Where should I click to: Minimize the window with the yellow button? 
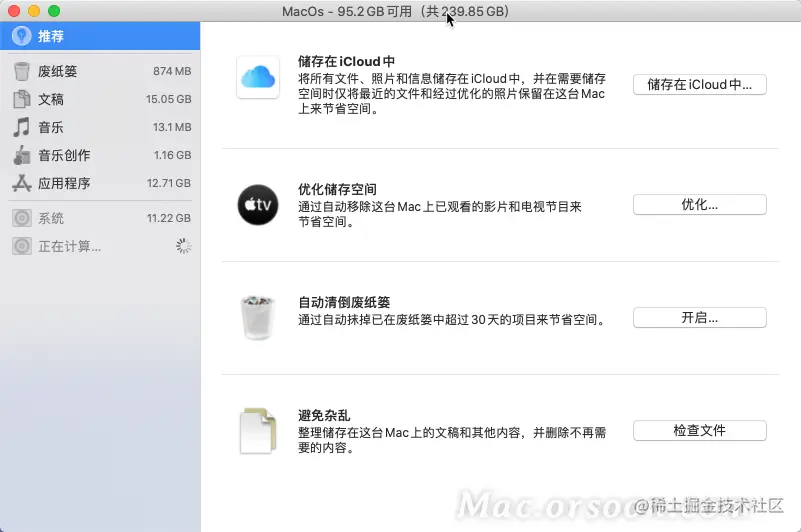(x=34, y=11)
